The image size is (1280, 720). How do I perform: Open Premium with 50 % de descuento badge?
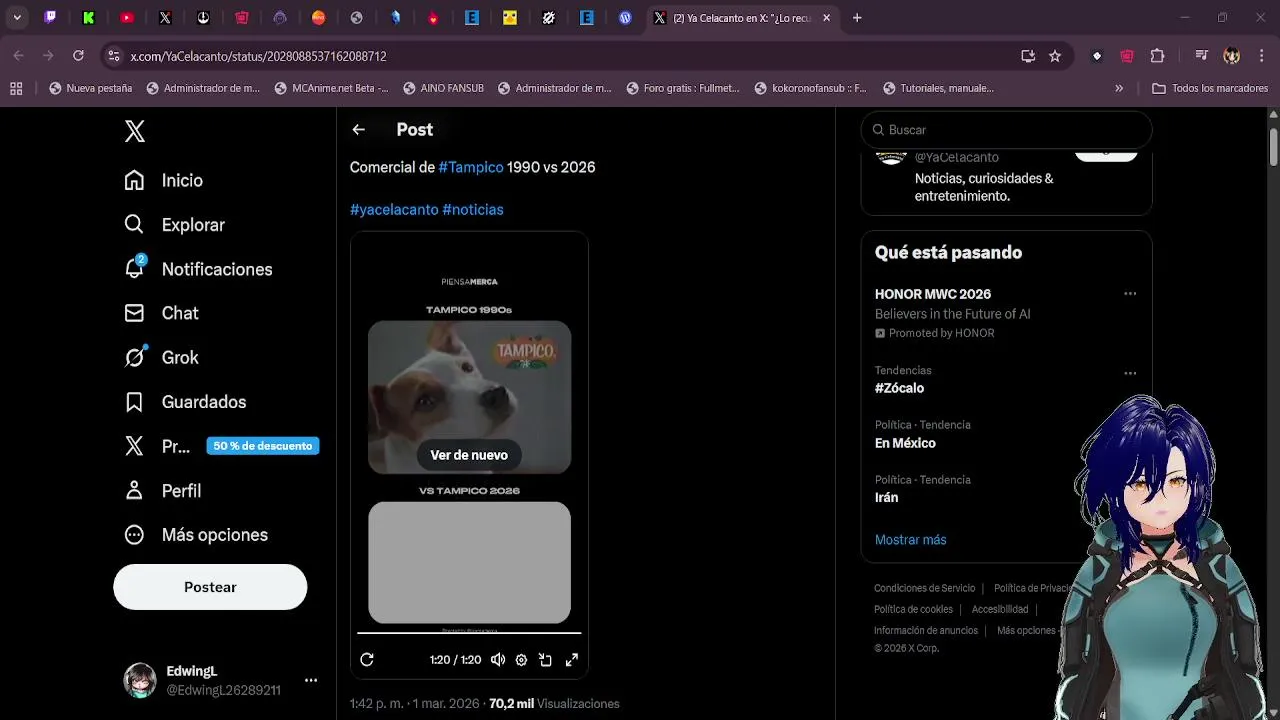pos(221,446)
